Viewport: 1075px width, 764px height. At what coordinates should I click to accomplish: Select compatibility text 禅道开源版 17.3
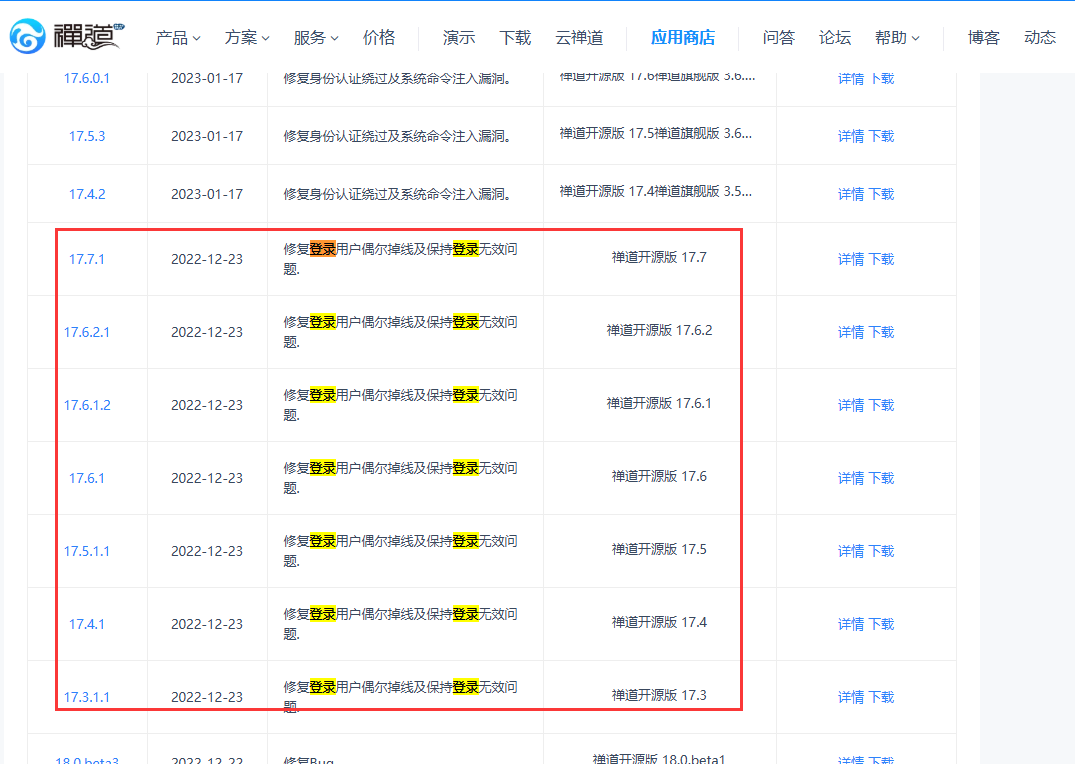[x=659, y=695]
